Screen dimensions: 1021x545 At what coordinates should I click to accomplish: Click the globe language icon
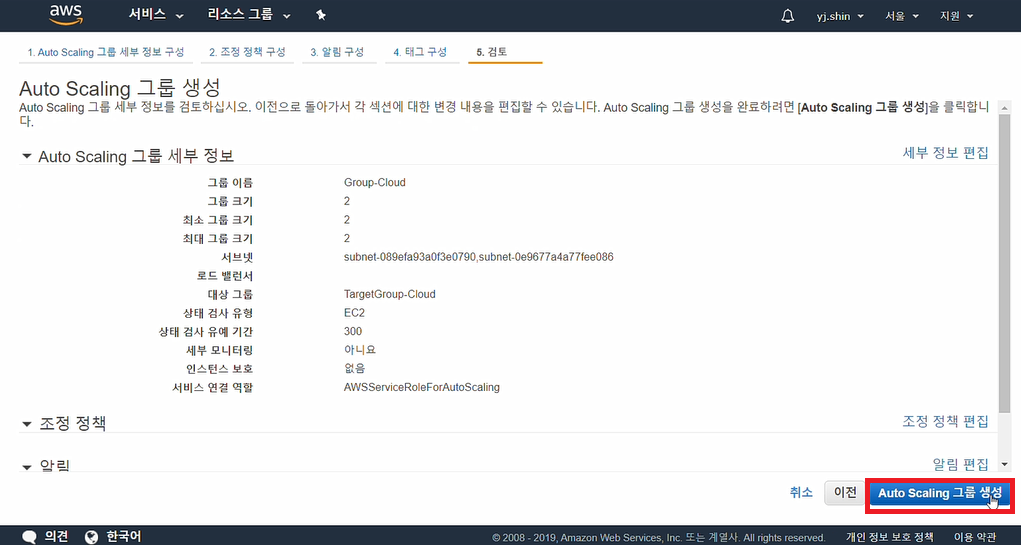(92, 537)
